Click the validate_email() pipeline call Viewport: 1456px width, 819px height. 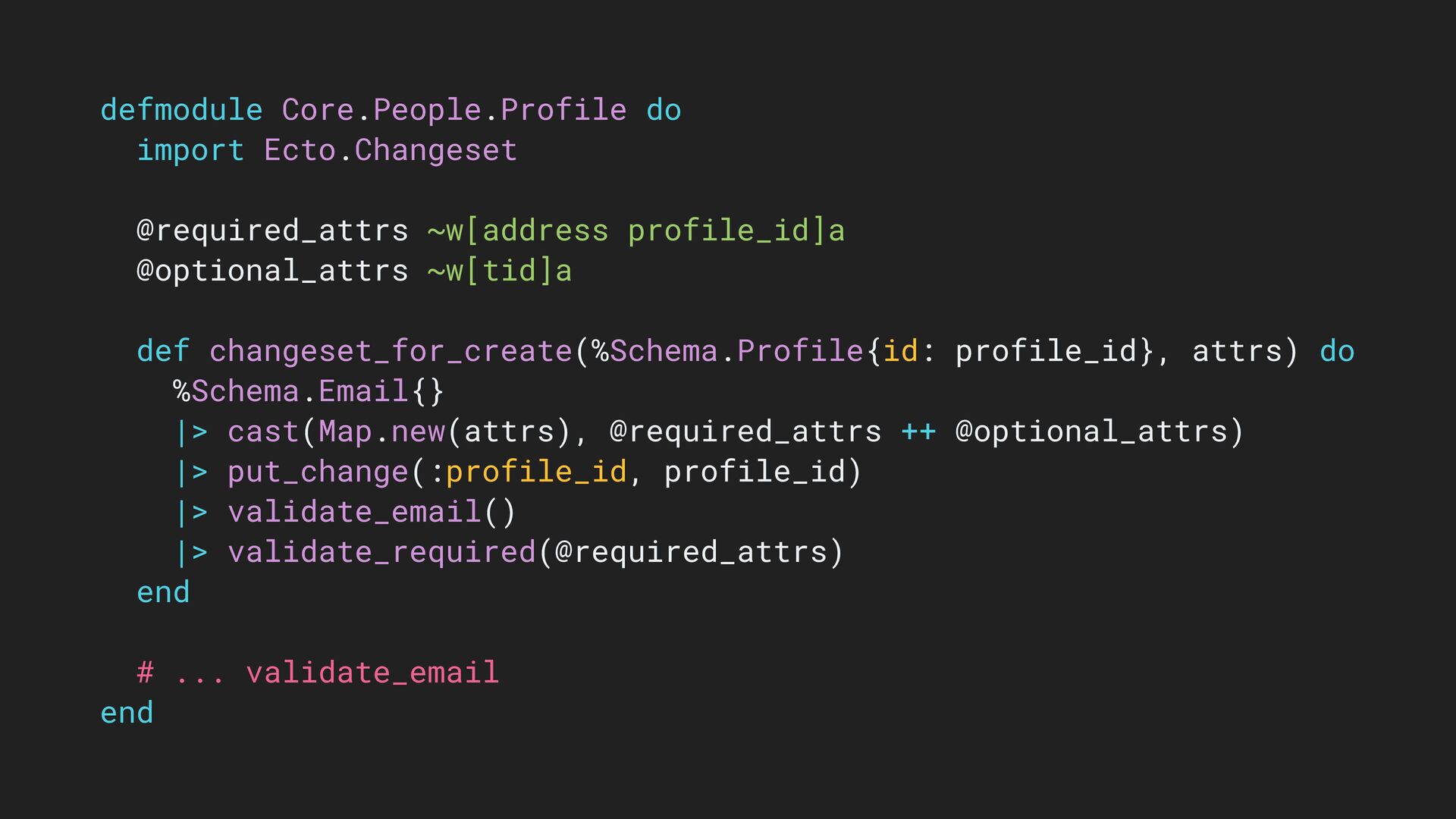point(372,512)
